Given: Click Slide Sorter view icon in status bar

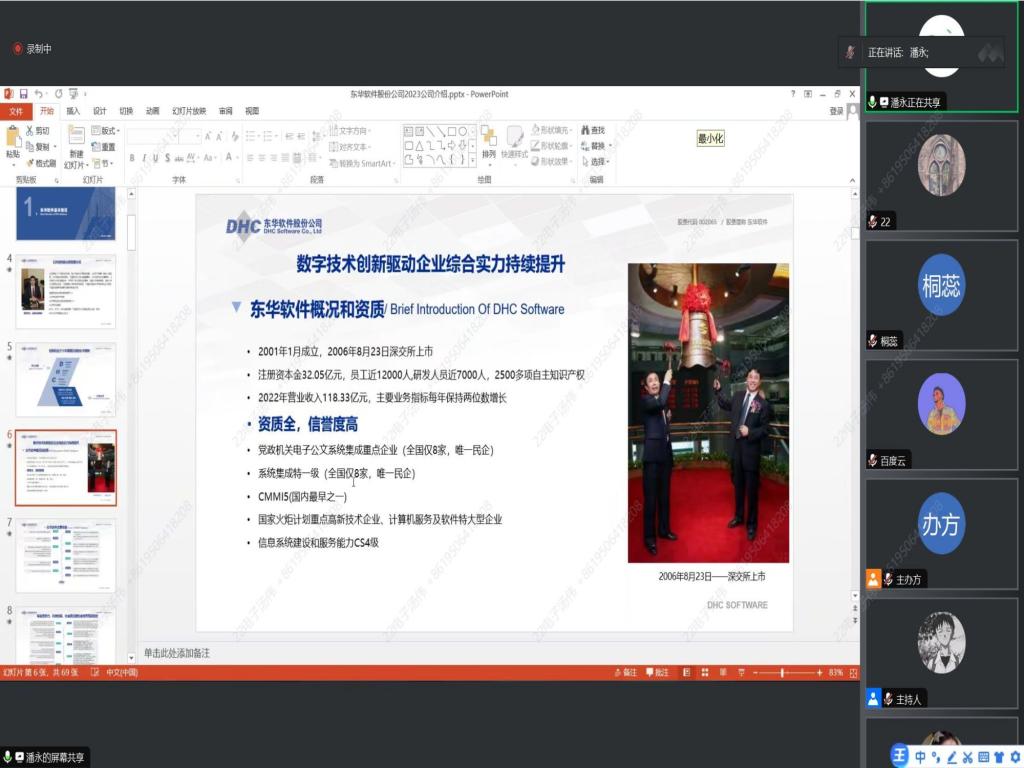Looking at the screenshot, I should point(705,673).
